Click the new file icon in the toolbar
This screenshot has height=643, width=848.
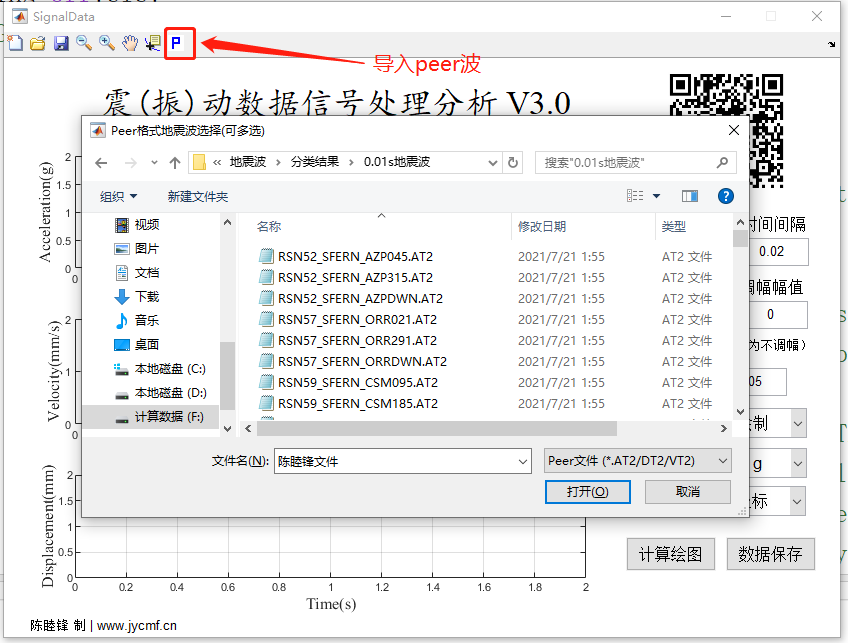pyautogui.click(x=15, y=44)
